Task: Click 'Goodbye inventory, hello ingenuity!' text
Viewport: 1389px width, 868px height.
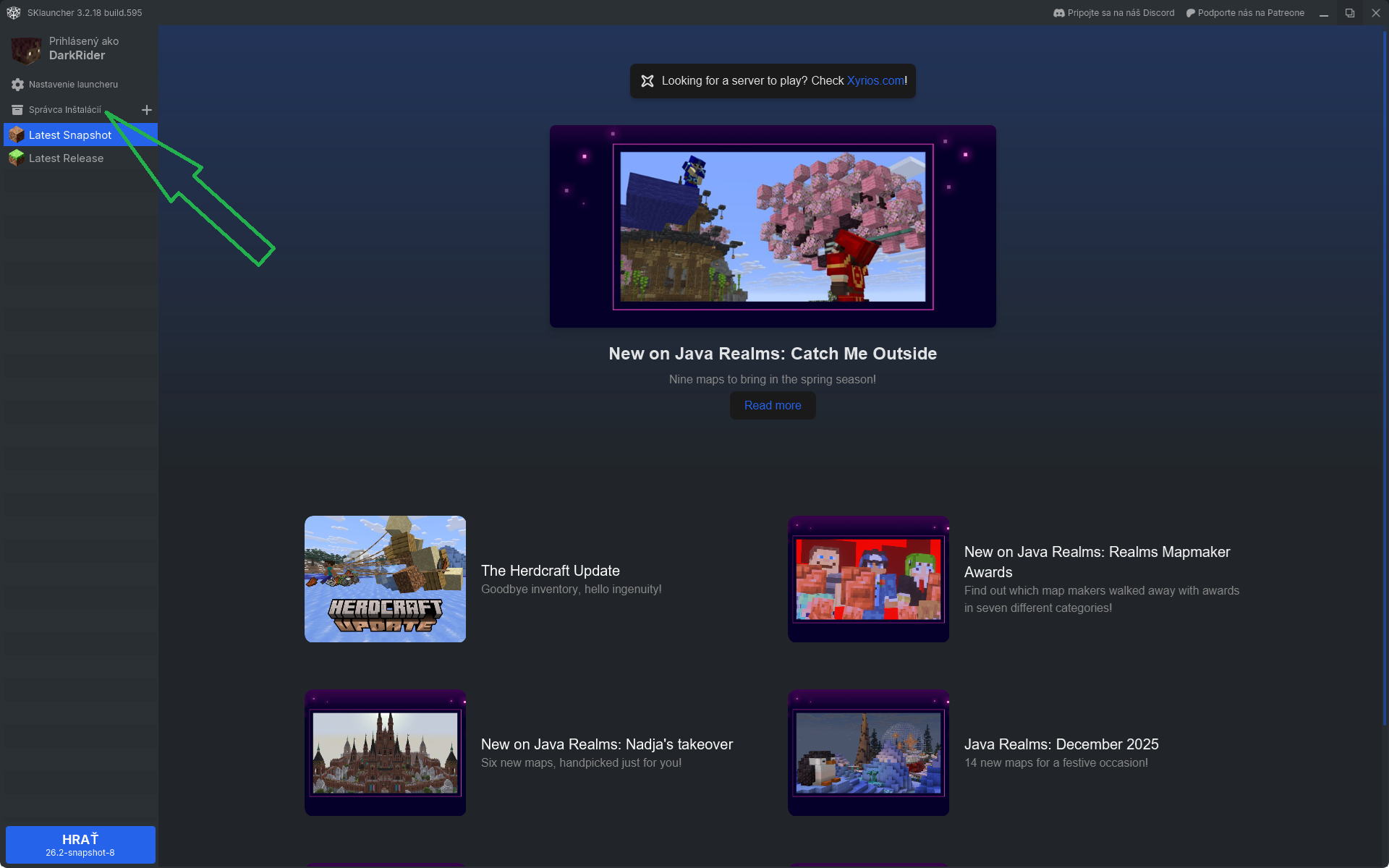Action: 572,590
